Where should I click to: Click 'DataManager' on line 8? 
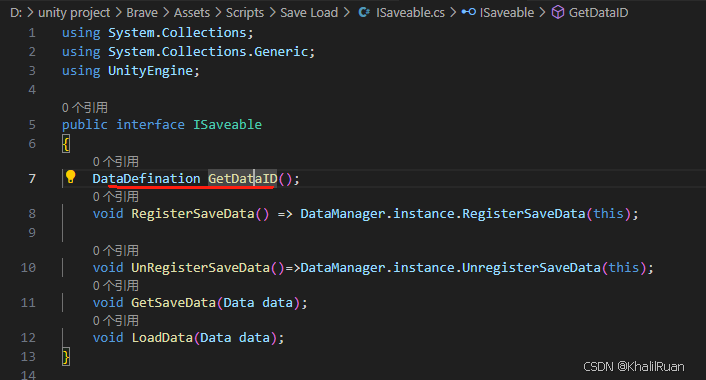[343, 213]
